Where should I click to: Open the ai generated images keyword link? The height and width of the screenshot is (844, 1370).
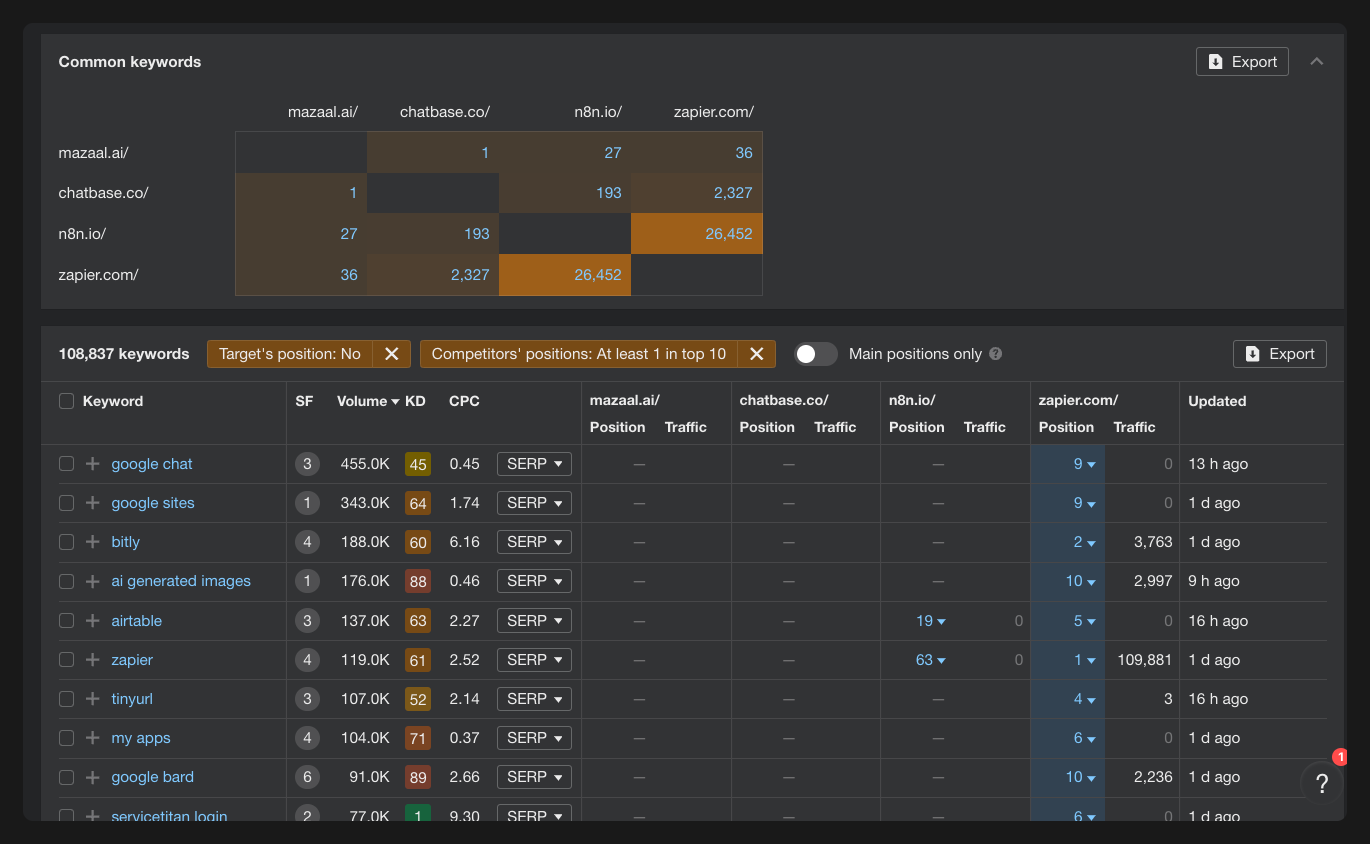pos(181,581)
